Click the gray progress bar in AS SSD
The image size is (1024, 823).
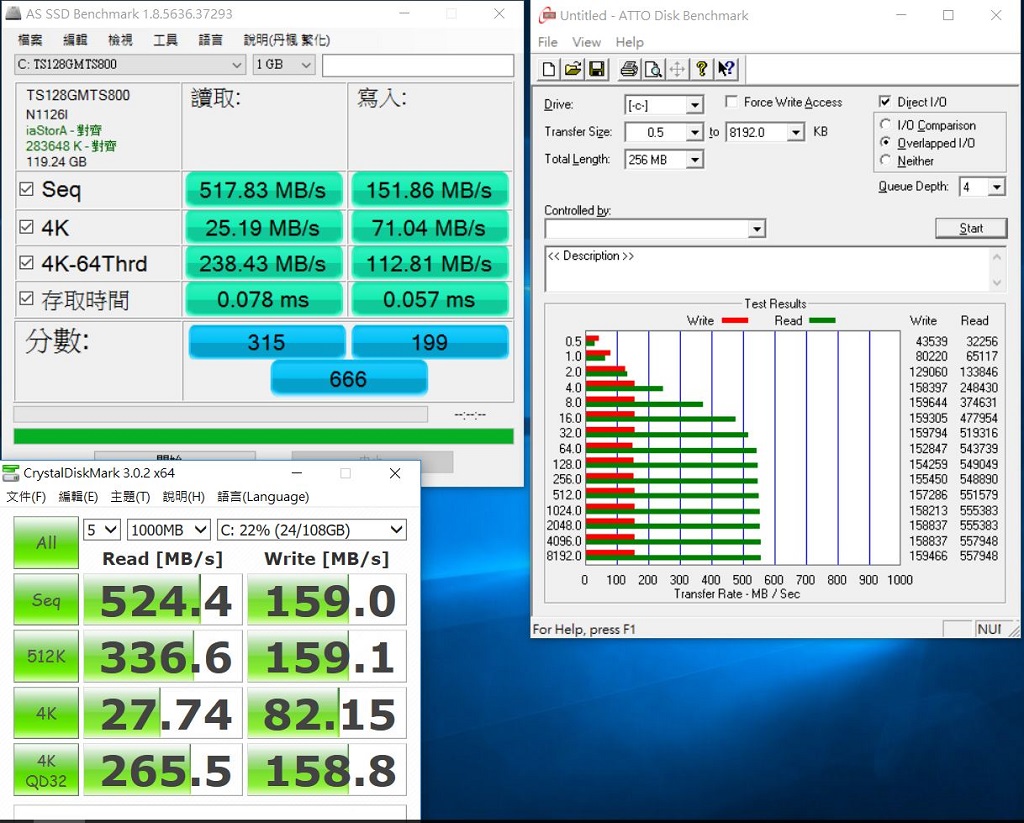coord(221,414)
